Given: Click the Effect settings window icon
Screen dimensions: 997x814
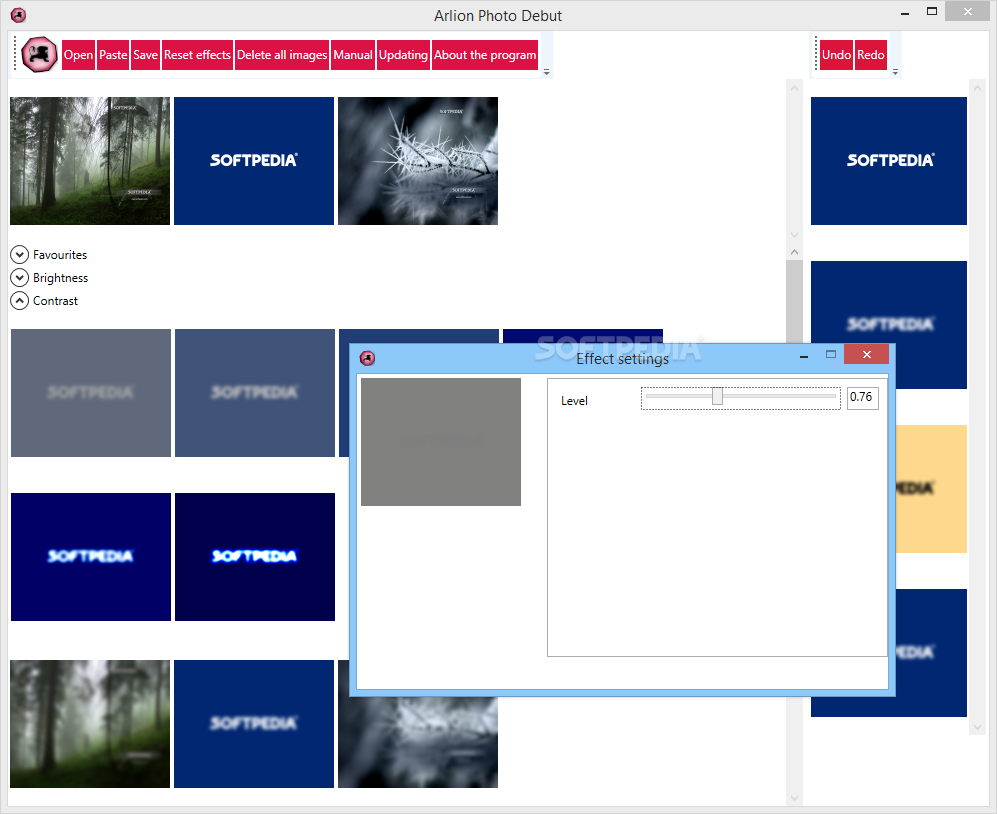Looking at the screenshot, I should (x=368, y=359).
